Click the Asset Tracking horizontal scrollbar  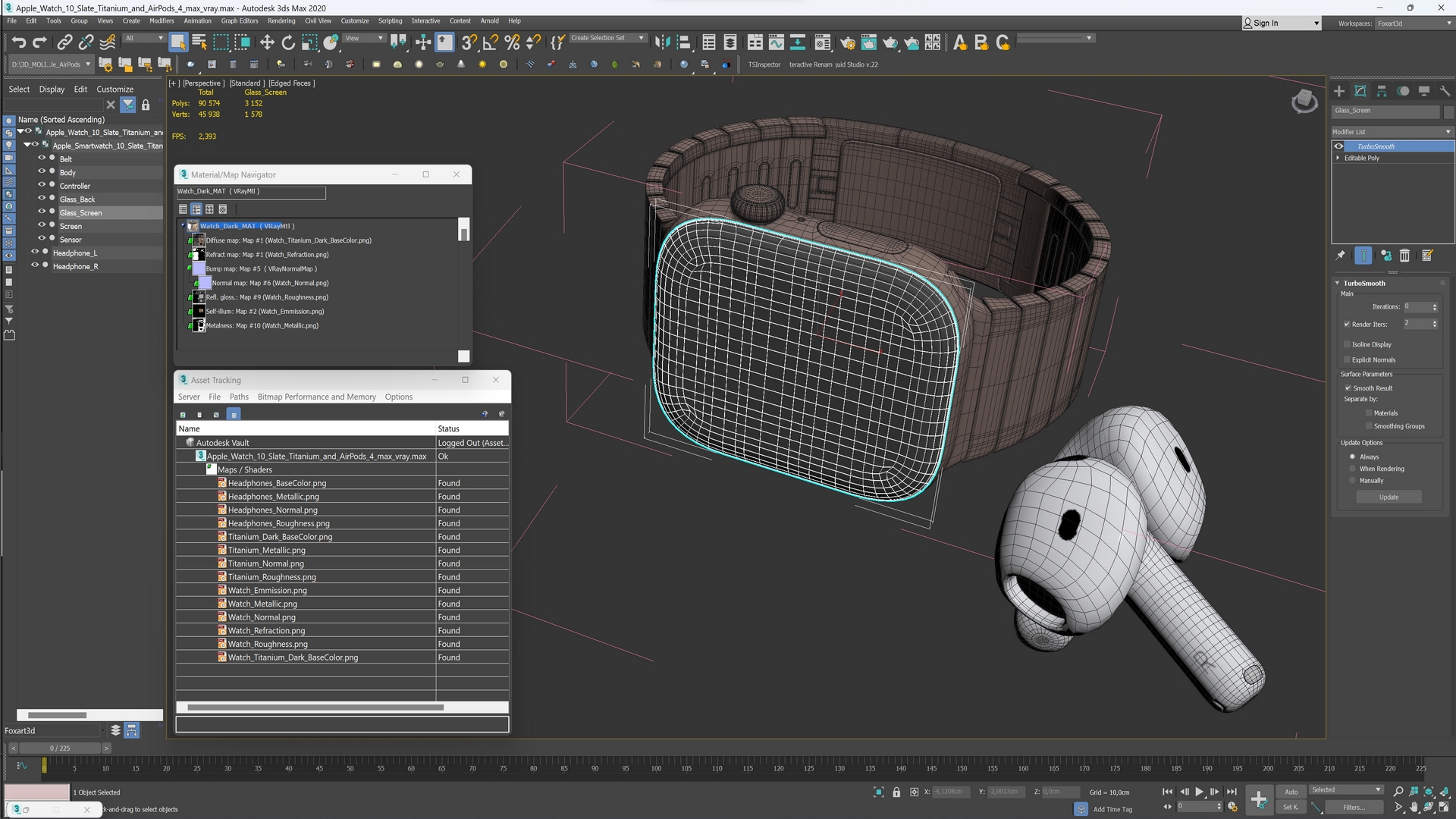315,708
